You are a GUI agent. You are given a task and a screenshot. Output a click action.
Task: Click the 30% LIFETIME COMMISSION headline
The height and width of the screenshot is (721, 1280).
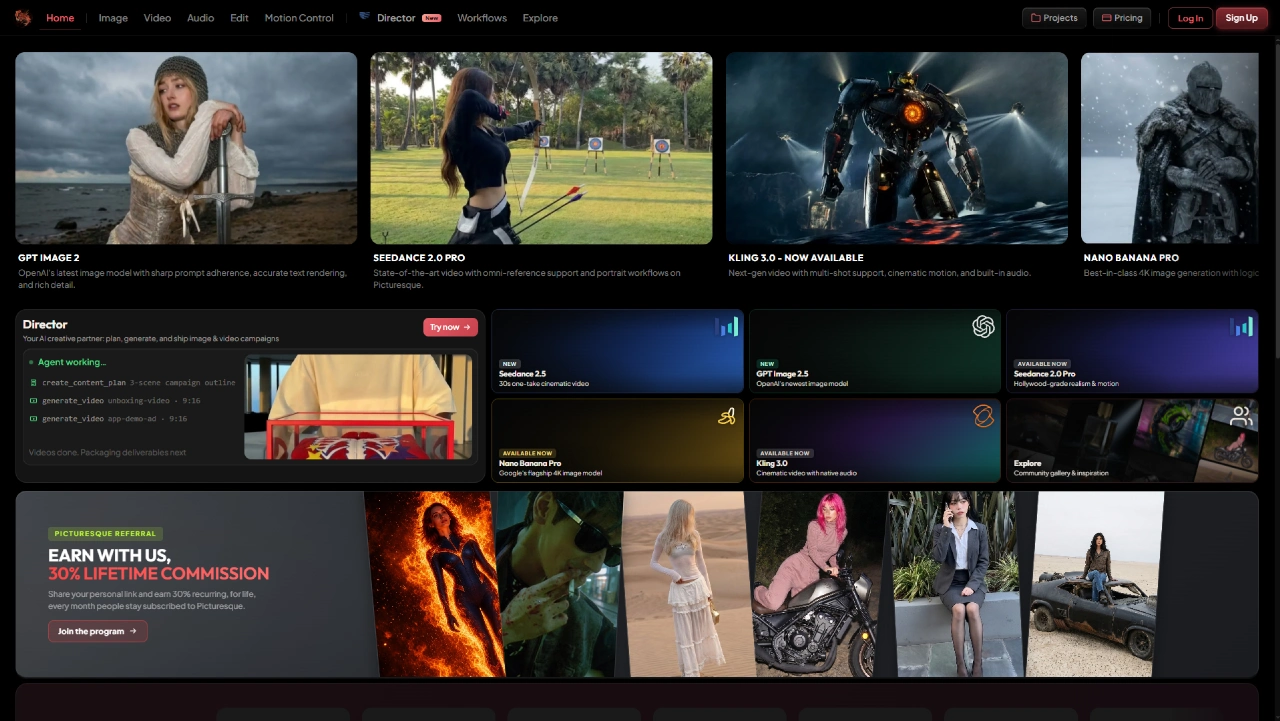pos(159,573)
